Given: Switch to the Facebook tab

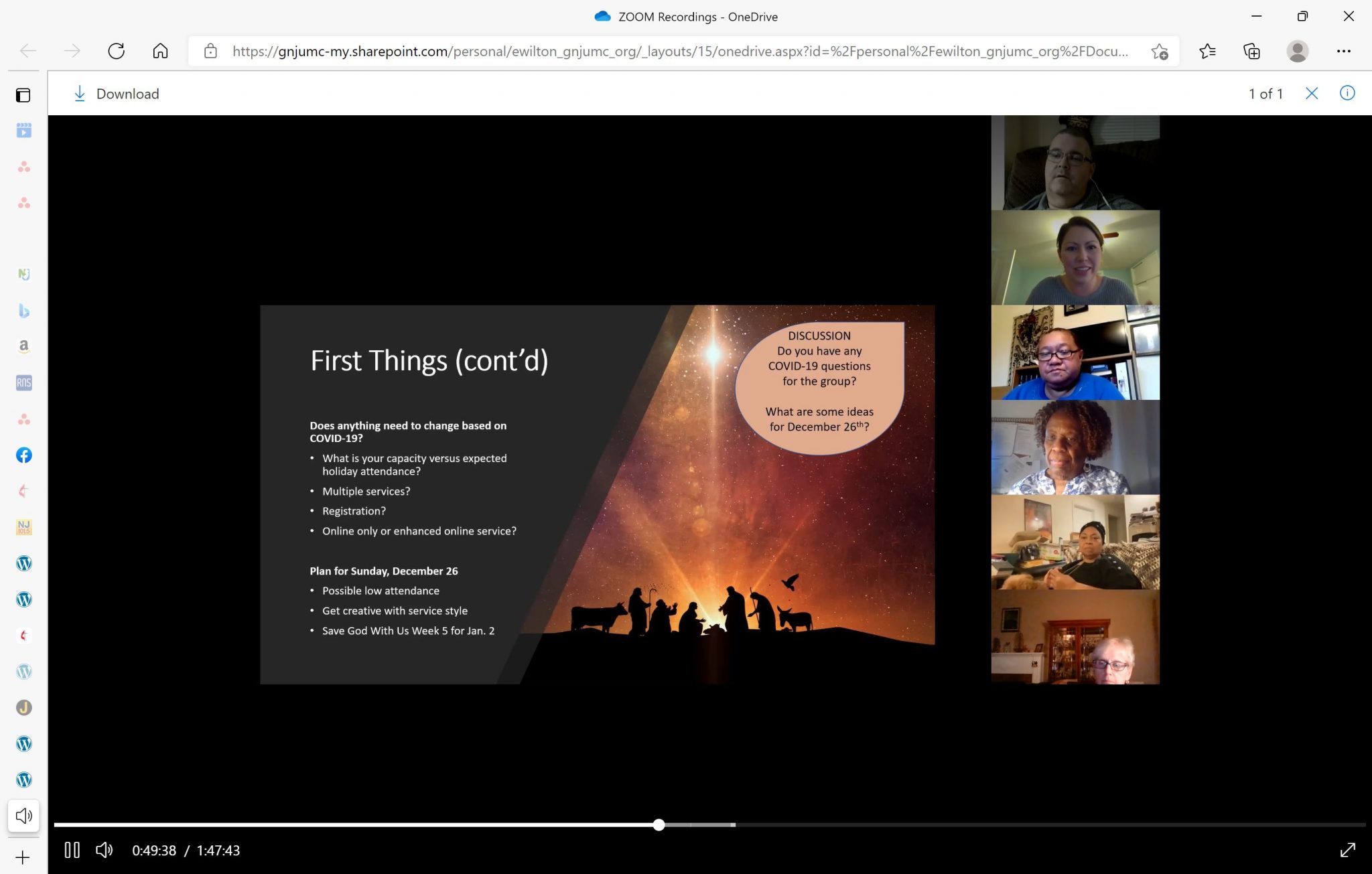Looking at the screenshot, I should coord(23,455).
